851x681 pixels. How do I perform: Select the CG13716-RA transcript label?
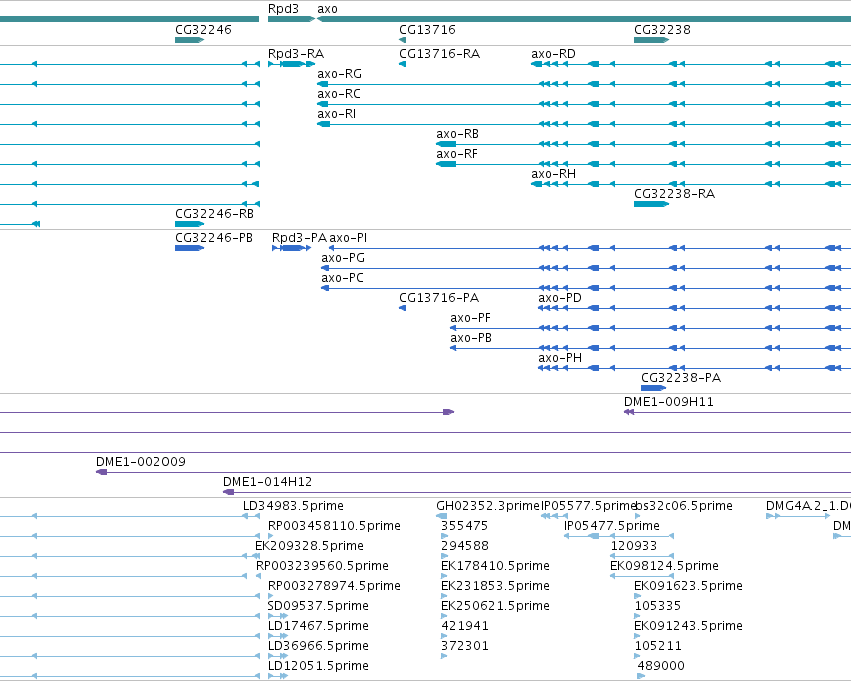[x=439, y=54]
